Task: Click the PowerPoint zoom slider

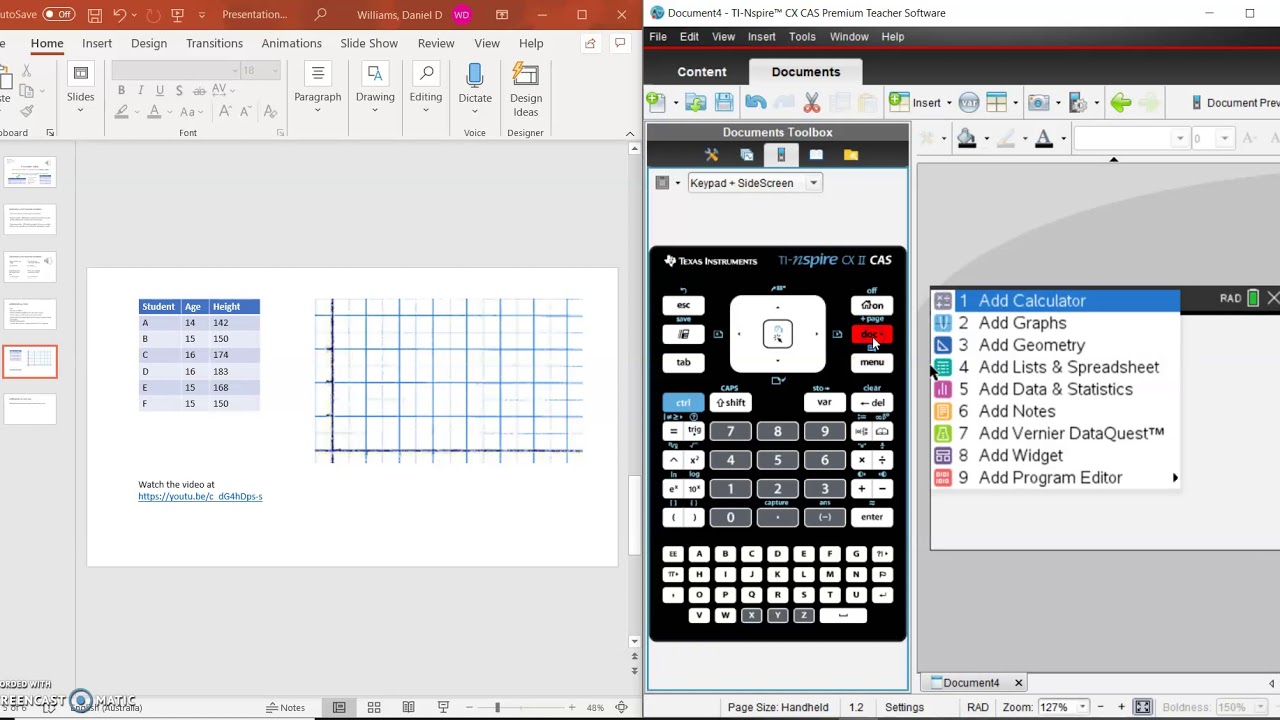Action: coord(497,707)
